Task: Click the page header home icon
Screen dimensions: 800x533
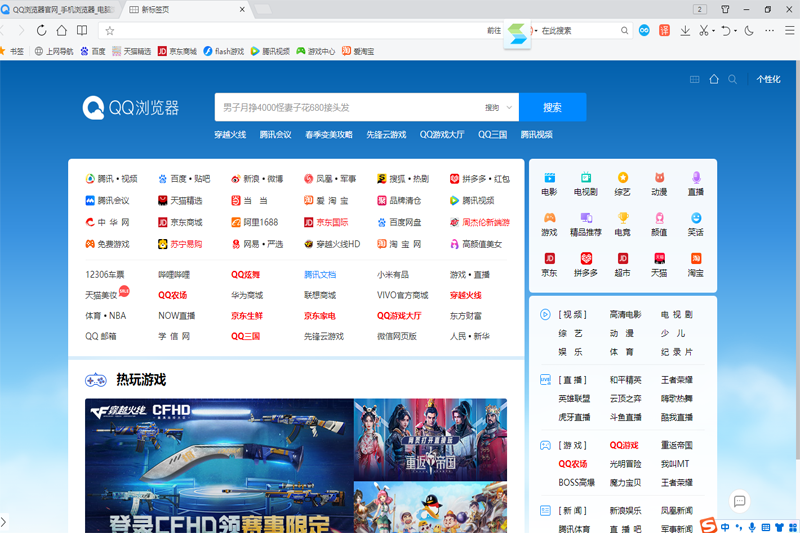Action: pyautogui.click(x=714, y=79)
